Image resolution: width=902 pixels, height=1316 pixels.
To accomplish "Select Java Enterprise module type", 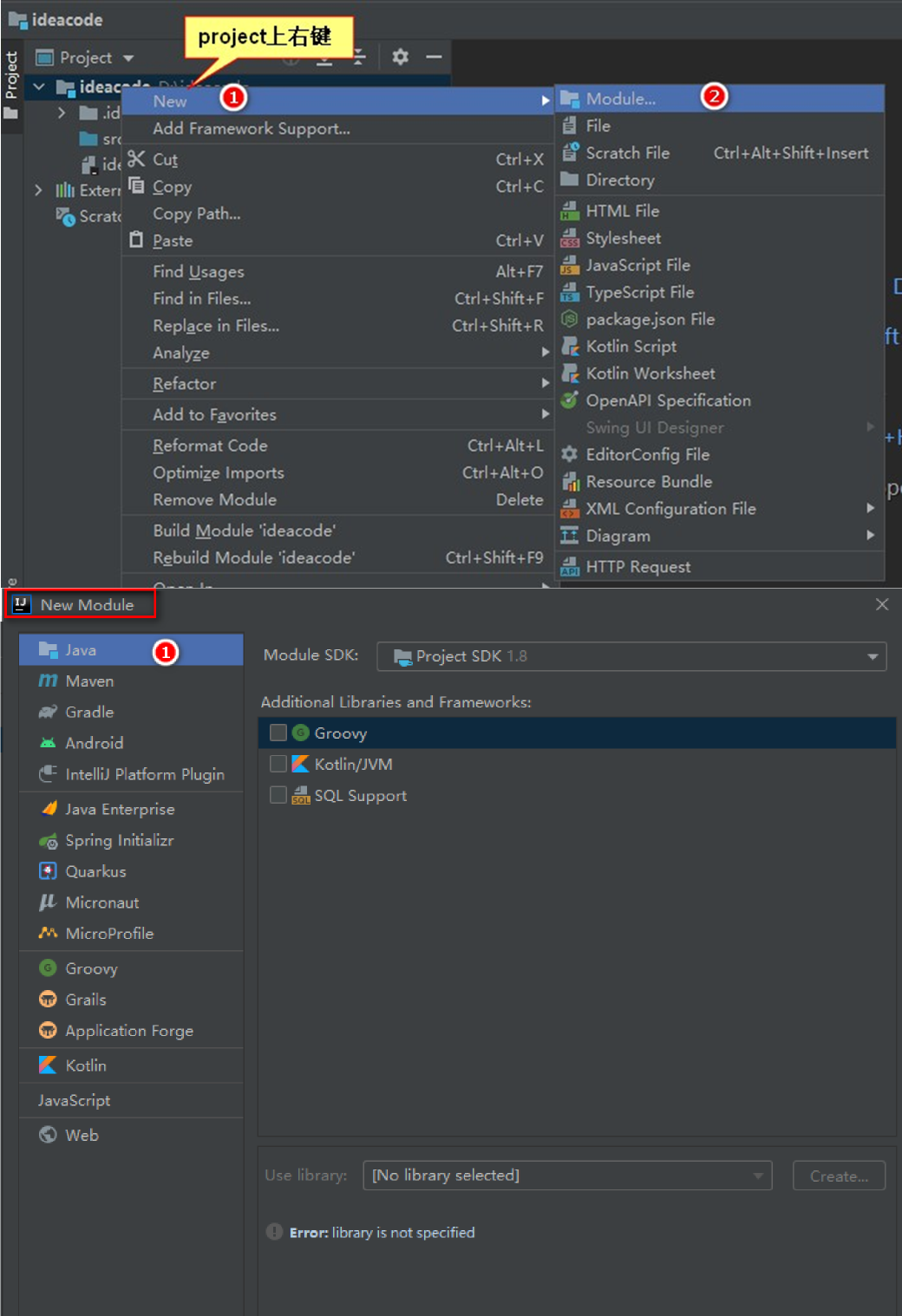I will (131, 809).
